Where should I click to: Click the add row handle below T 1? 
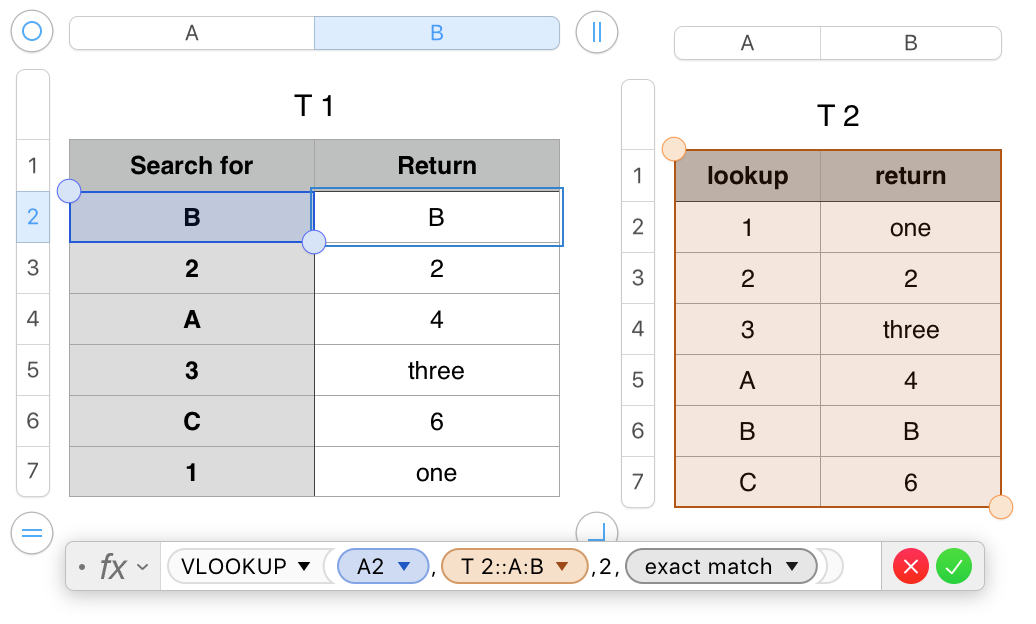[32, 533]
